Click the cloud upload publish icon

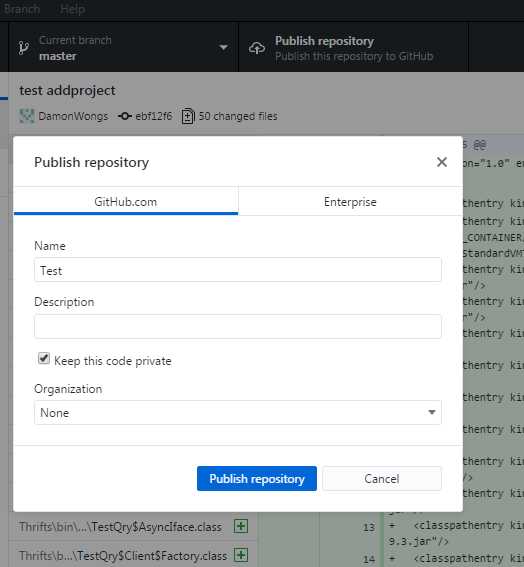click(x=257, y=48)
